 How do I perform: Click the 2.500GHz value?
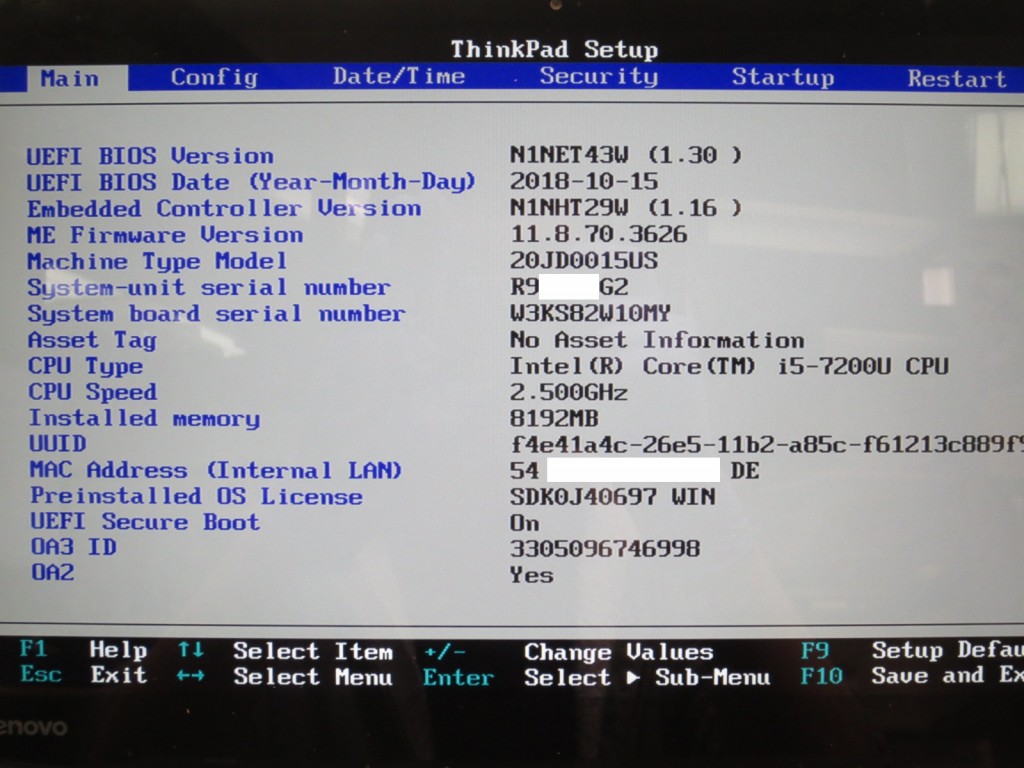[568, 392]
